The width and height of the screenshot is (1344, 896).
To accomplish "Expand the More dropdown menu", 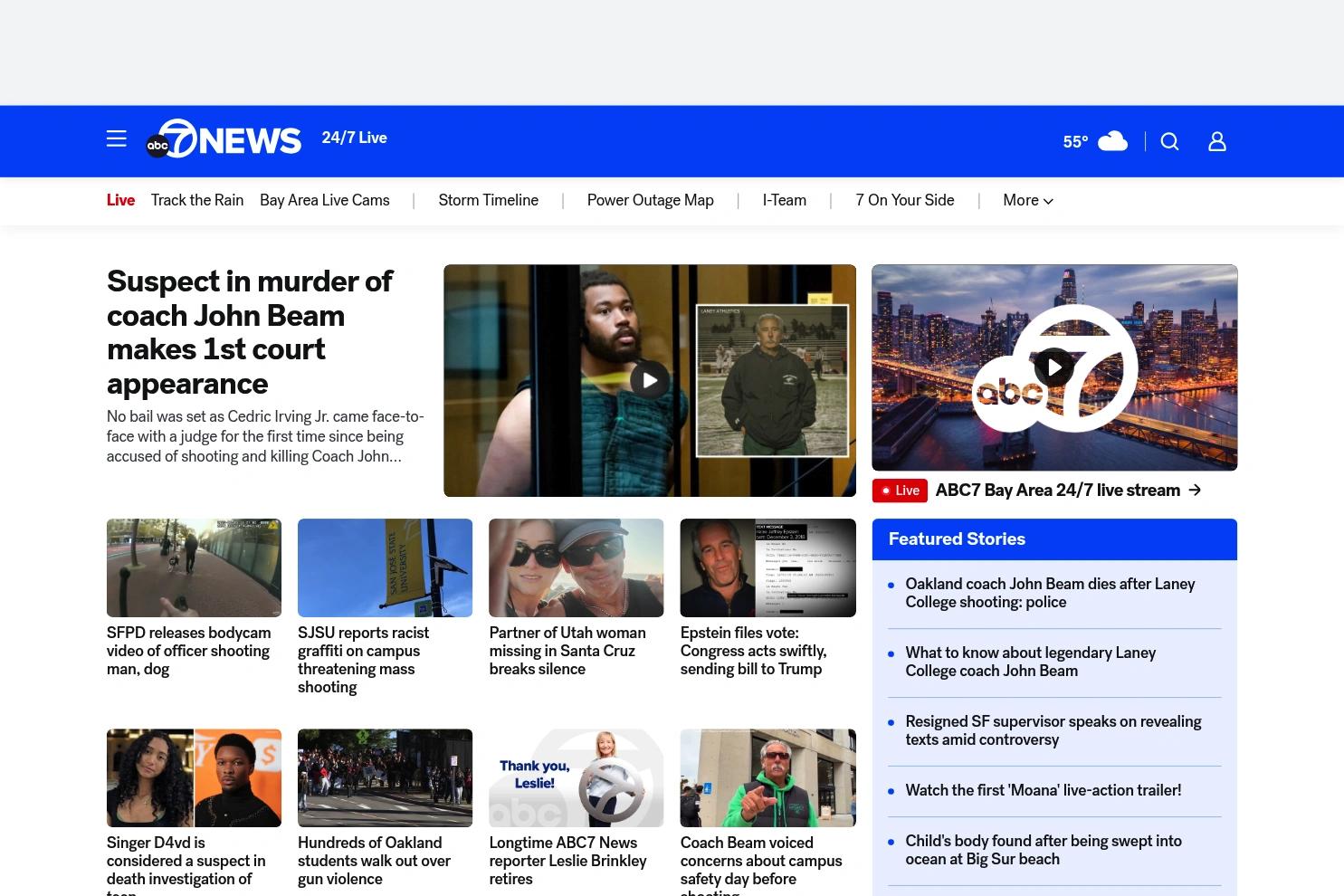I will [1028, 201].
